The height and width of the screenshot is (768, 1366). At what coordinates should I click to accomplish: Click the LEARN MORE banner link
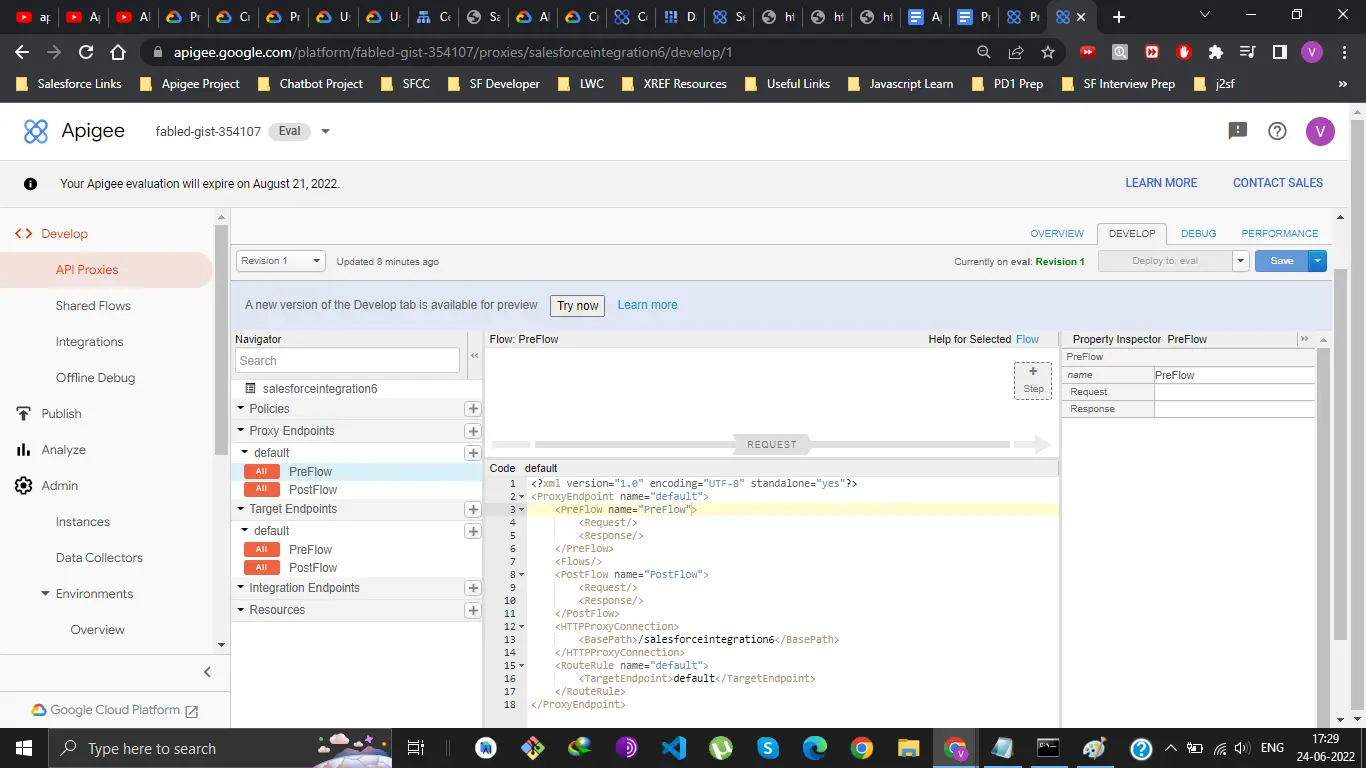(x=1161, y=183)
